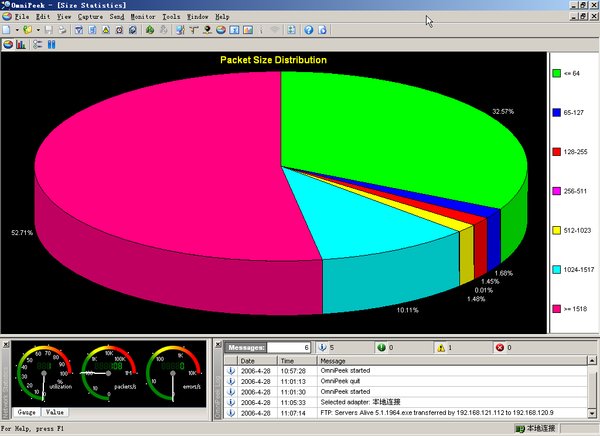Screen dimensions: 600x436
Task: Sort log by the Message column header
Action: [452, 361]
